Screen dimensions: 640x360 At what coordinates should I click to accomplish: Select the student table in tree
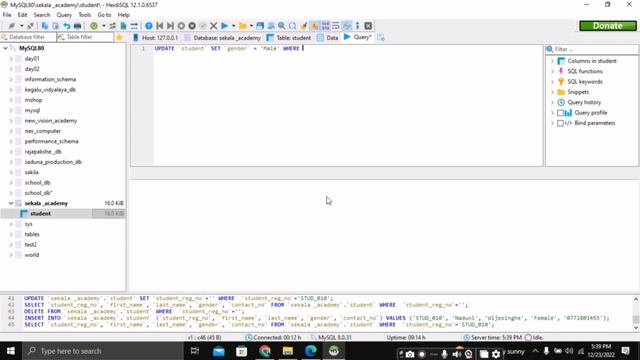click(x=40, y=213)
